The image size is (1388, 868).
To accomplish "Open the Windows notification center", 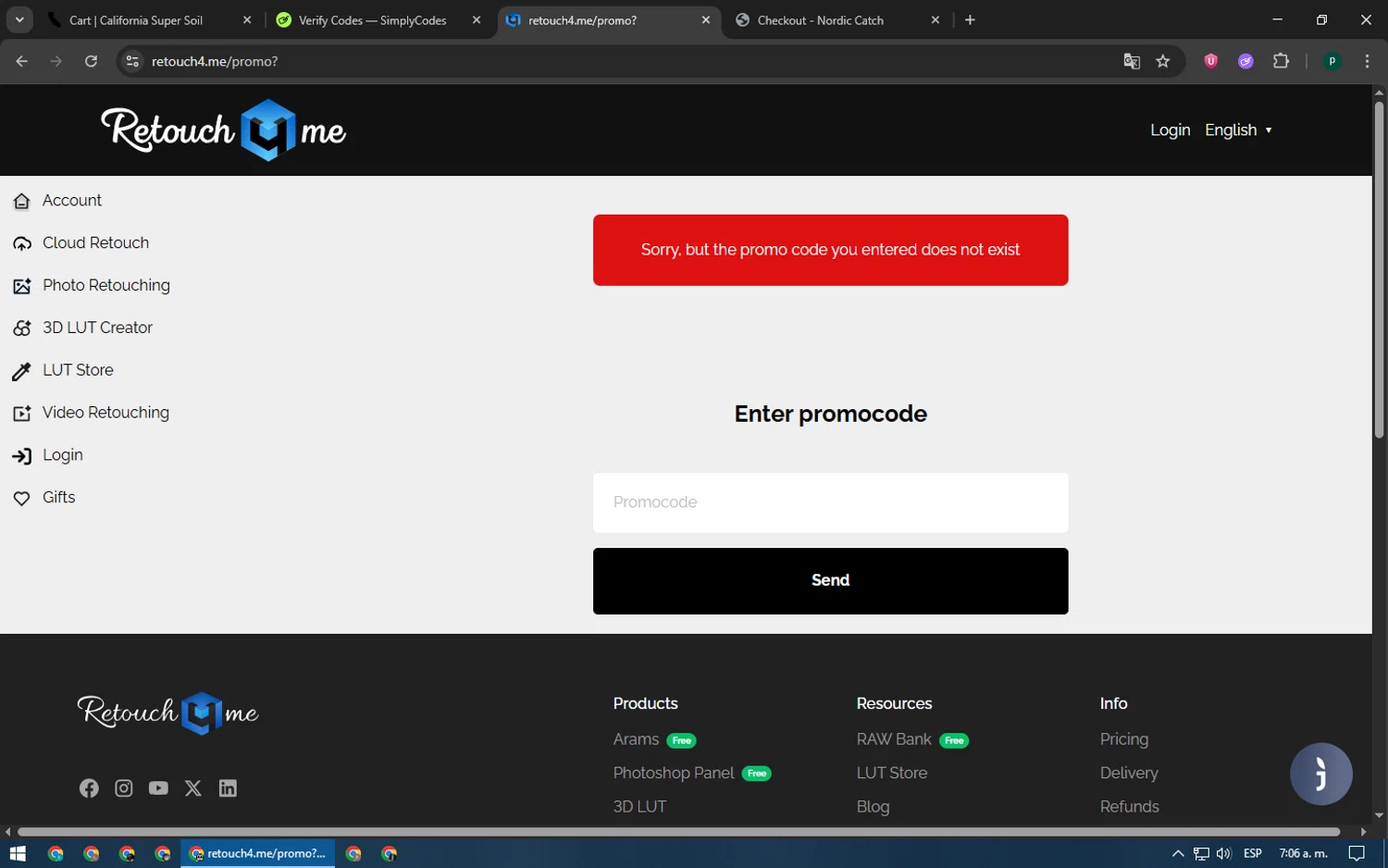I will (x=1357, y=854).
